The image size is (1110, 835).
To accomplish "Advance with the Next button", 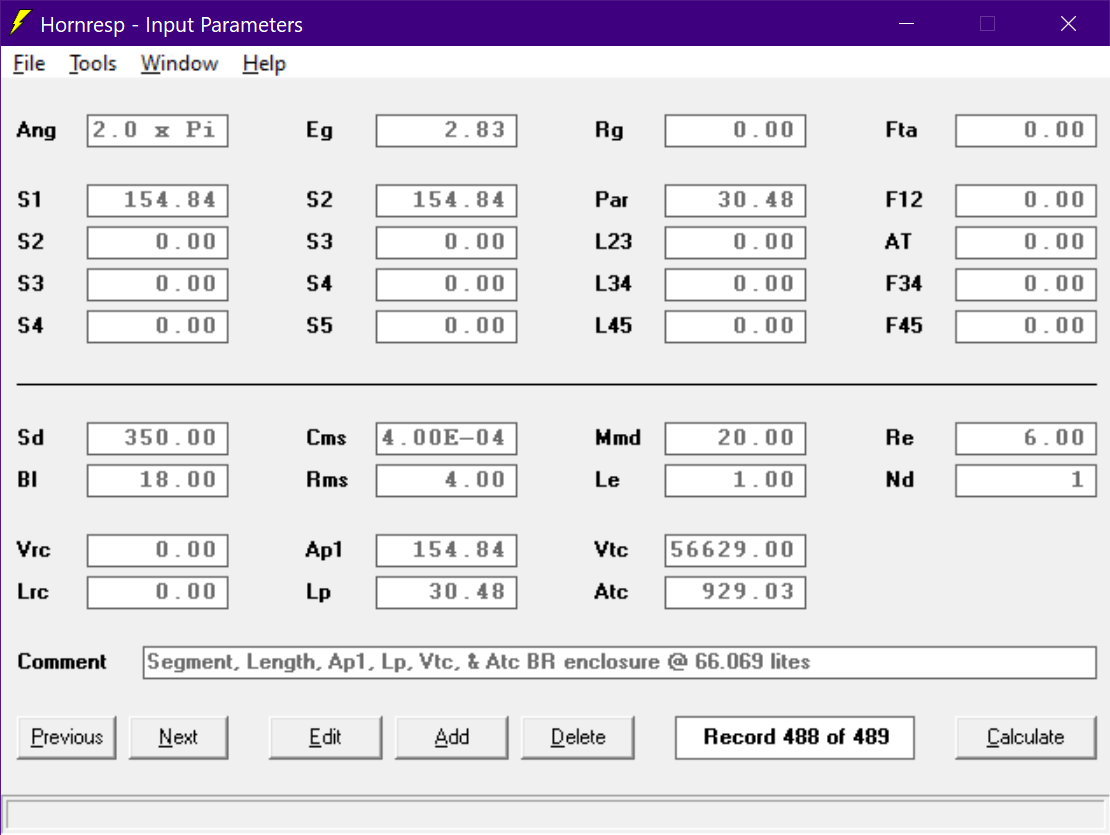I will [178, 737].
